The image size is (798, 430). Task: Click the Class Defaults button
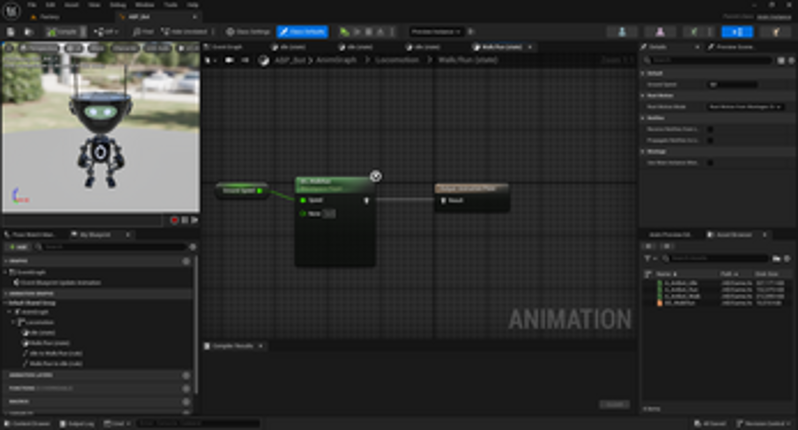[x=301, y=32]
